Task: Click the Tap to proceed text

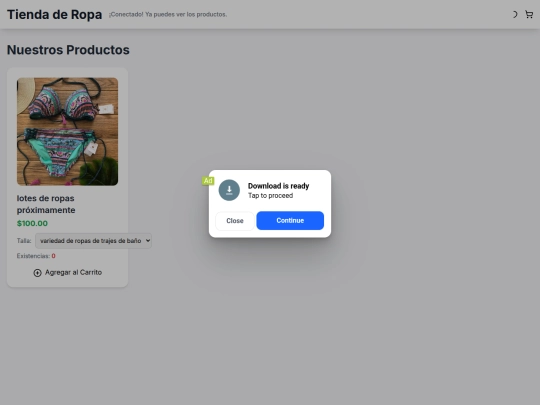Action: 271,196
